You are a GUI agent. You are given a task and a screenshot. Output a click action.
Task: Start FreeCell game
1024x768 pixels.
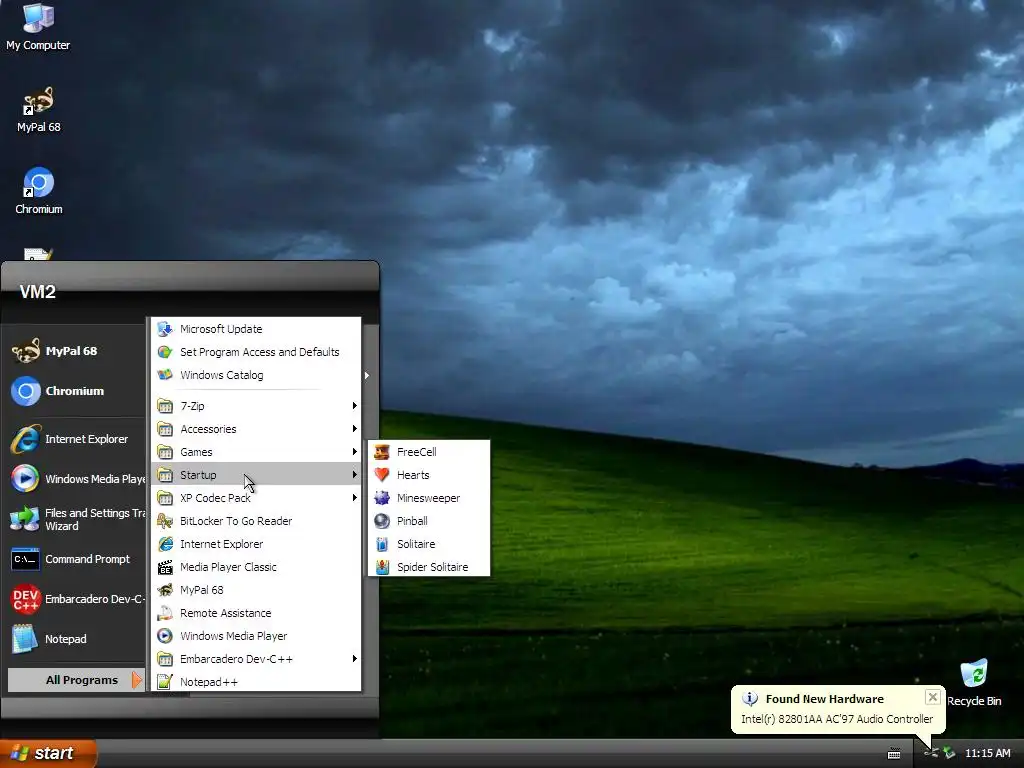coord(429,452)
